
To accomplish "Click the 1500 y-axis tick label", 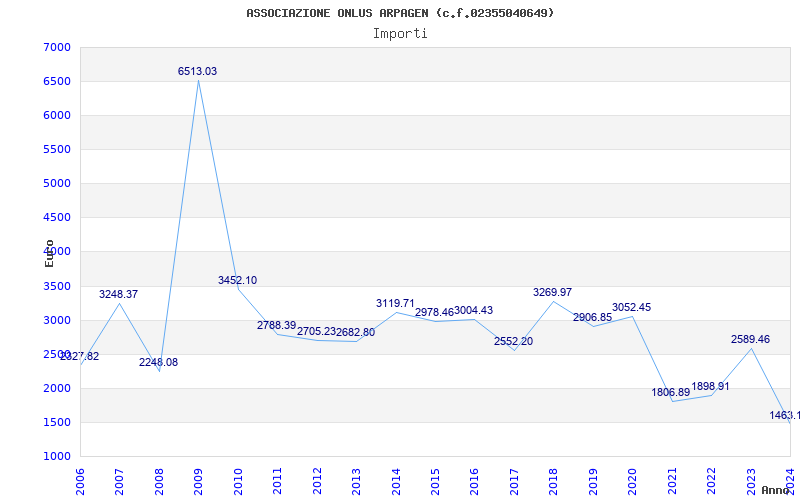I will coord(57,422).
